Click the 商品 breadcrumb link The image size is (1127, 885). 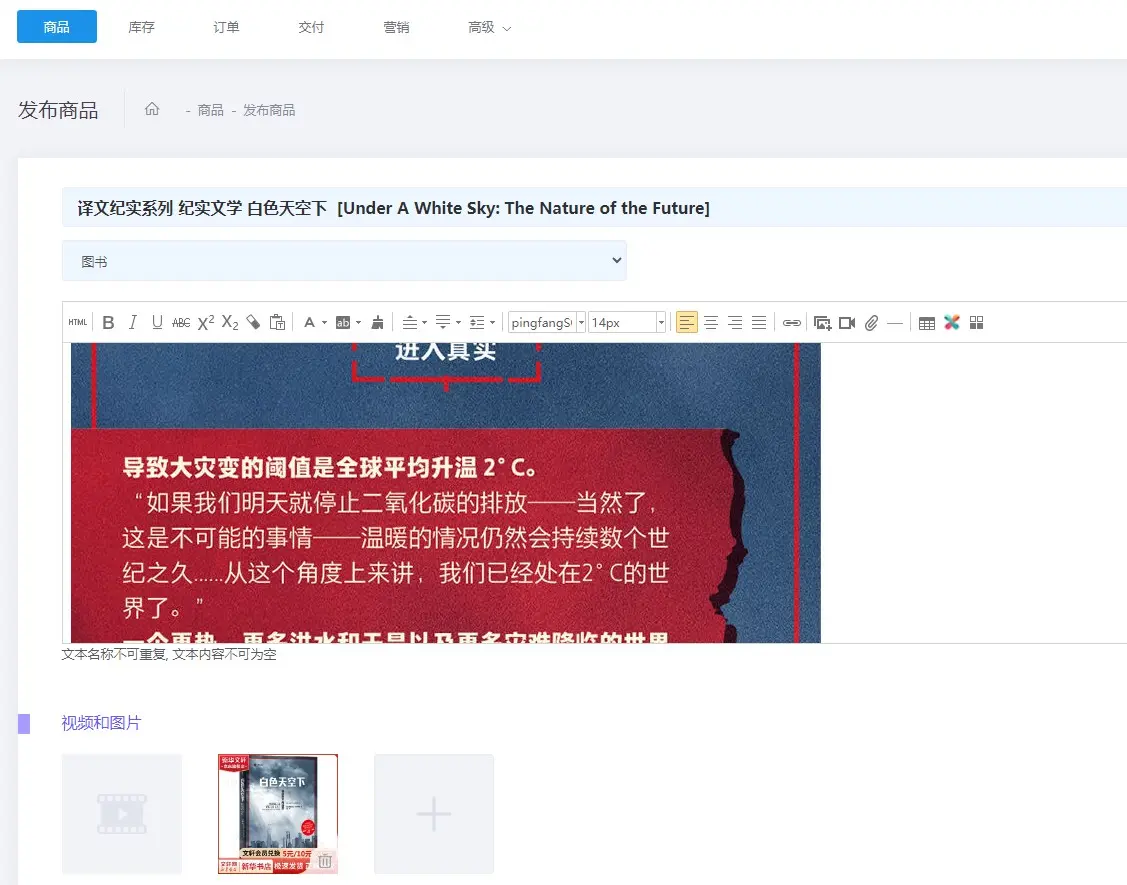[x=210, y=110]
